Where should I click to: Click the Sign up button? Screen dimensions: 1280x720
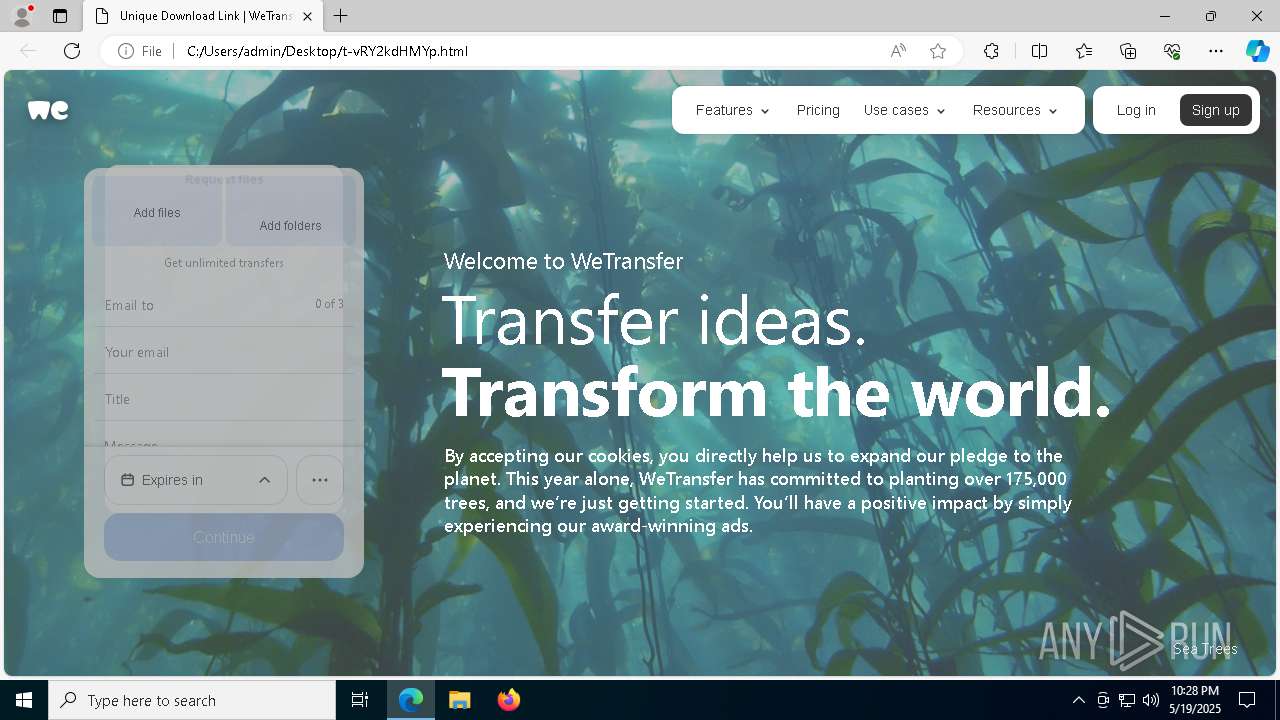(x=1216, y=110)
